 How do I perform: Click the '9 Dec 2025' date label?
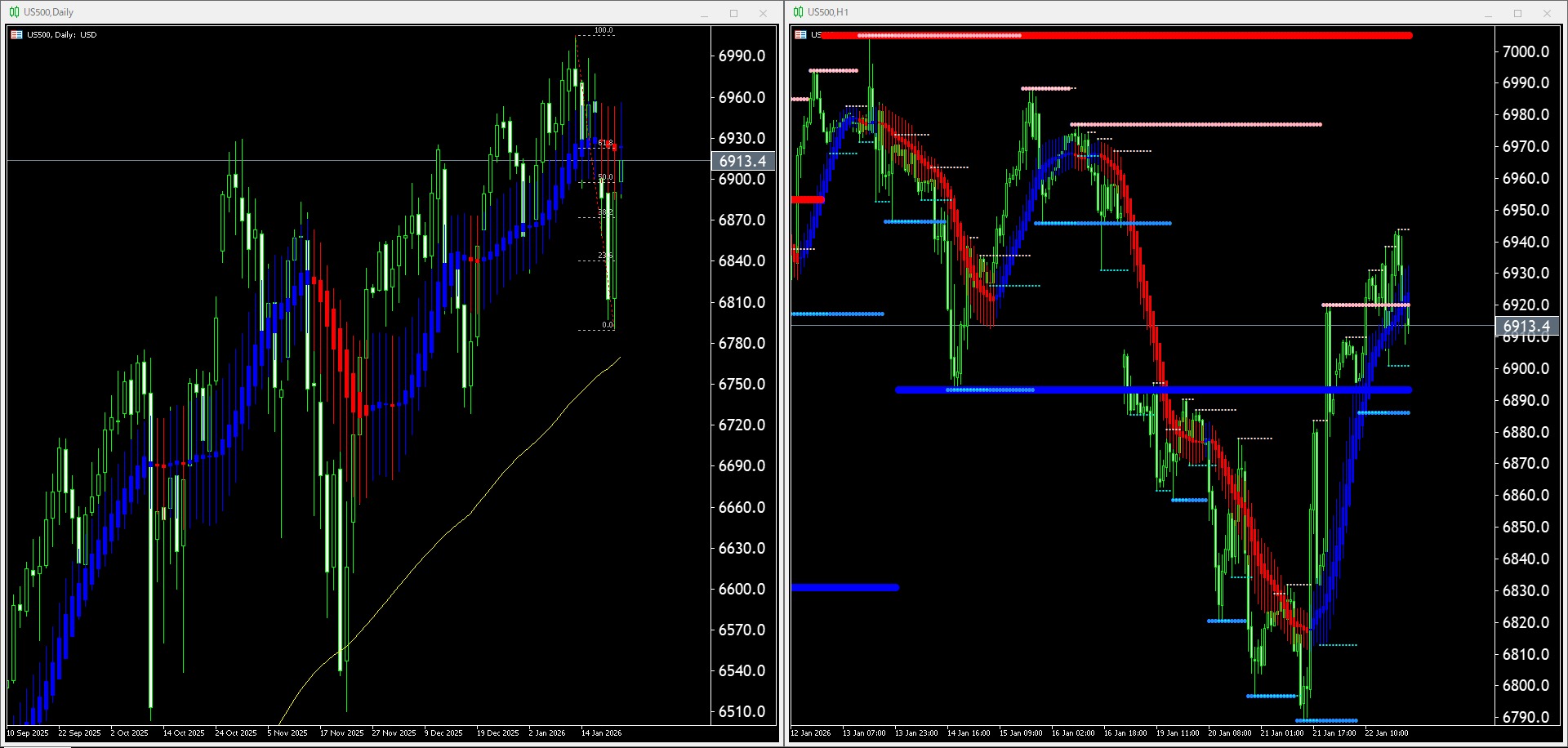[x=443, y=733]
